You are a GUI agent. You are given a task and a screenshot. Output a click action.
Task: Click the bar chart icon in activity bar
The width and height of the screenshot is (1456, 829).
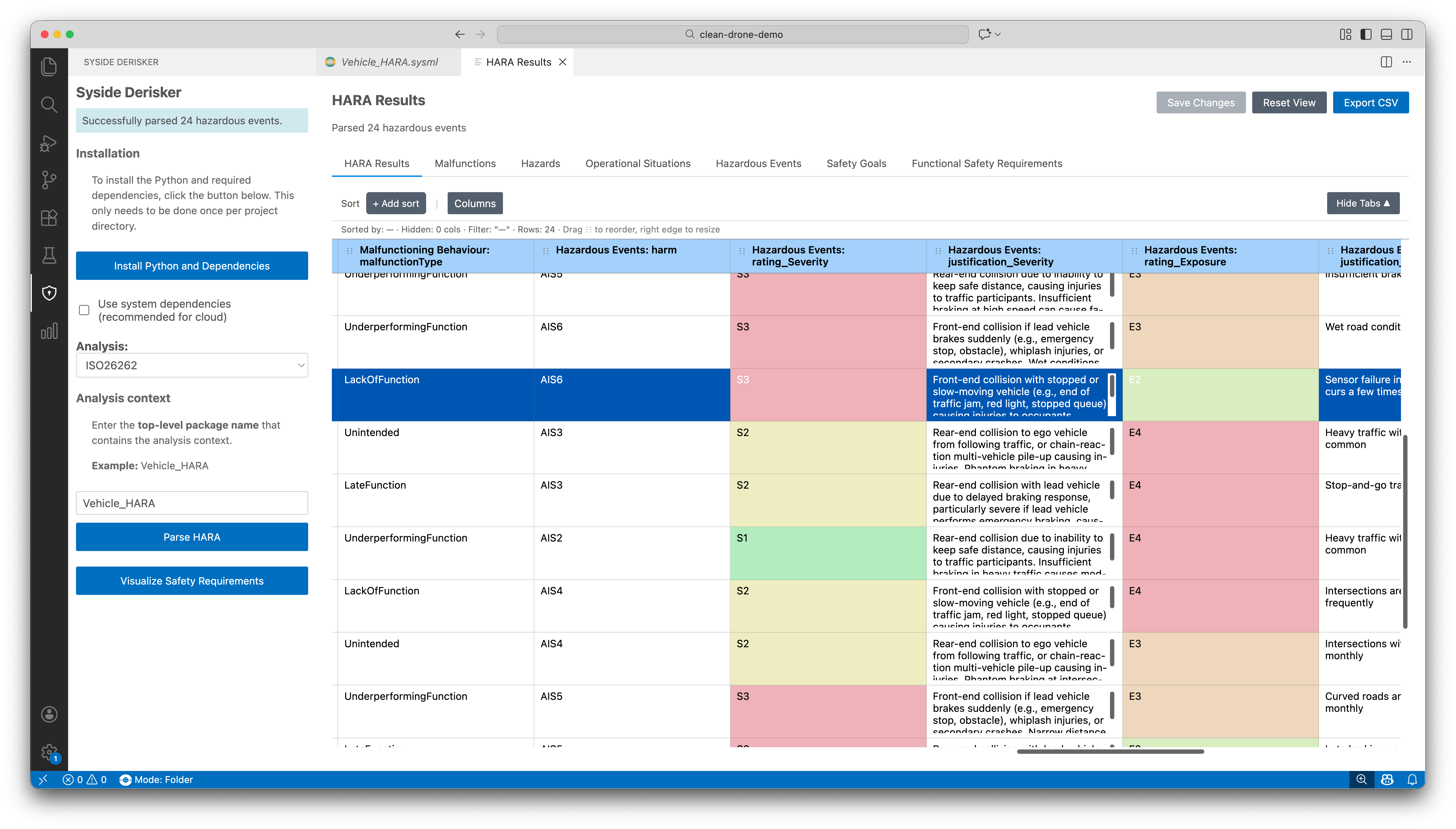pos(49,331)
